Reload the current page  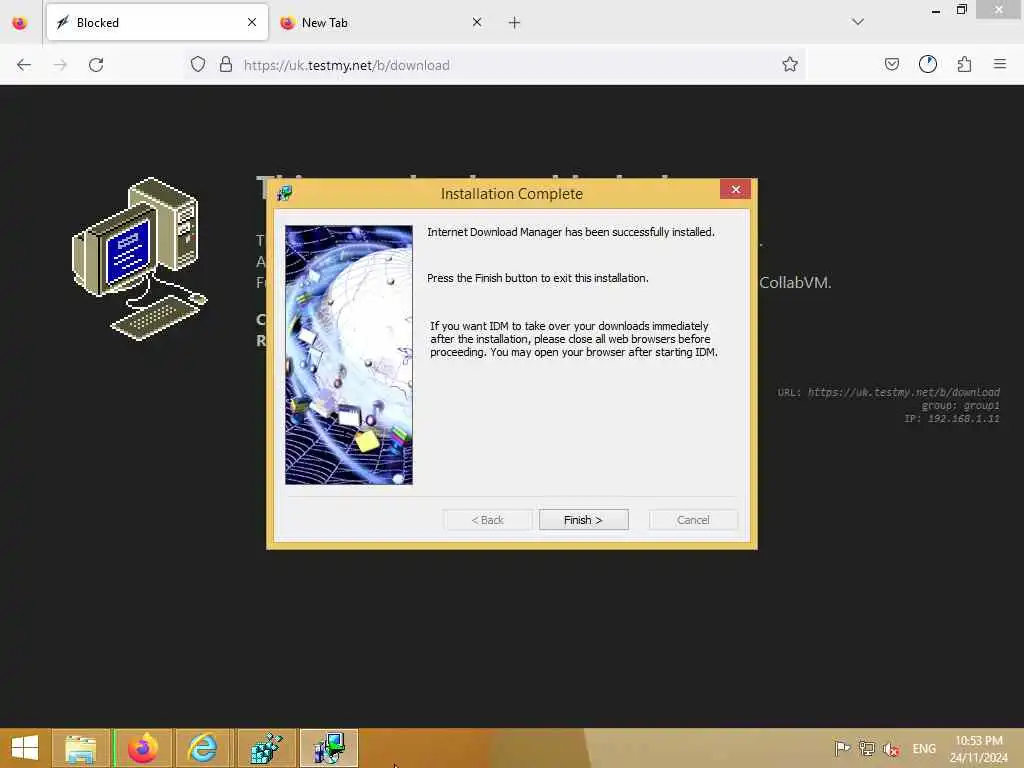pos(96,65)
